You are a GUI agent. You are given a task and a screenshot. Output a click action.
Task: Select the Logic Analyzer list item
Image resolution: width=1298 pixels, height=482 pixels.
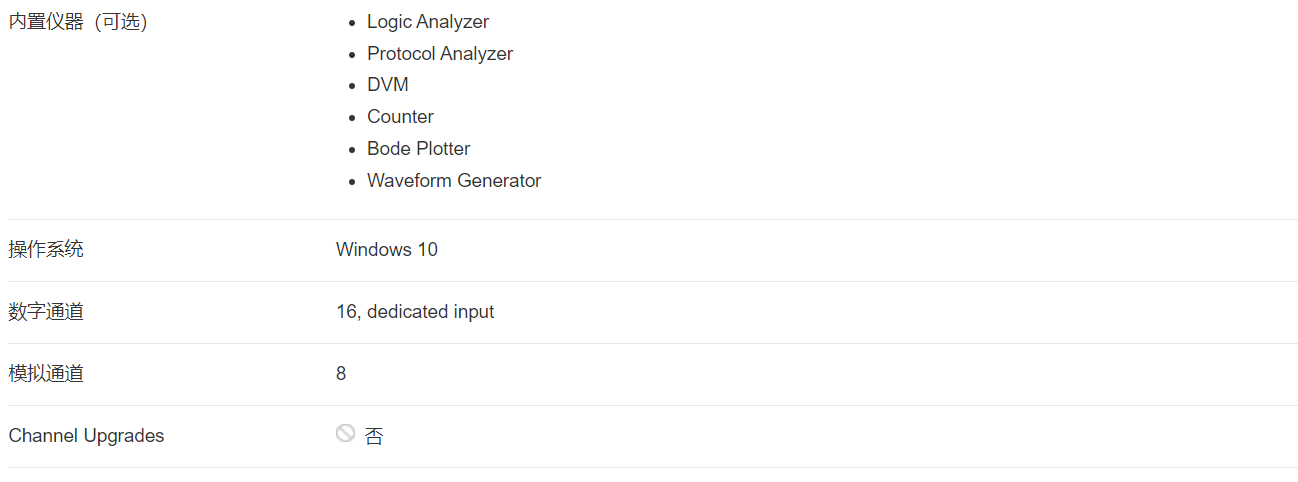point(428,21)
